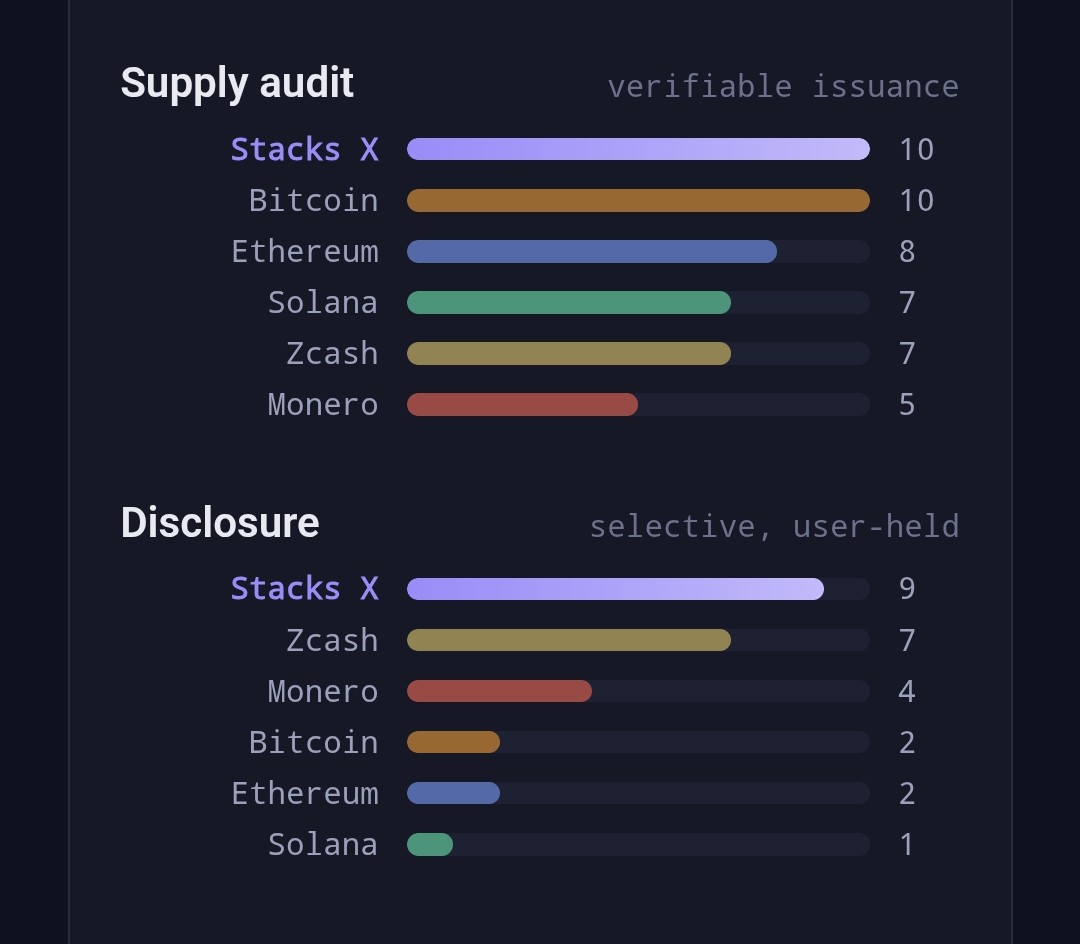
Task: Click Ethereum score 8 in Supply audit
Action: 907,251
